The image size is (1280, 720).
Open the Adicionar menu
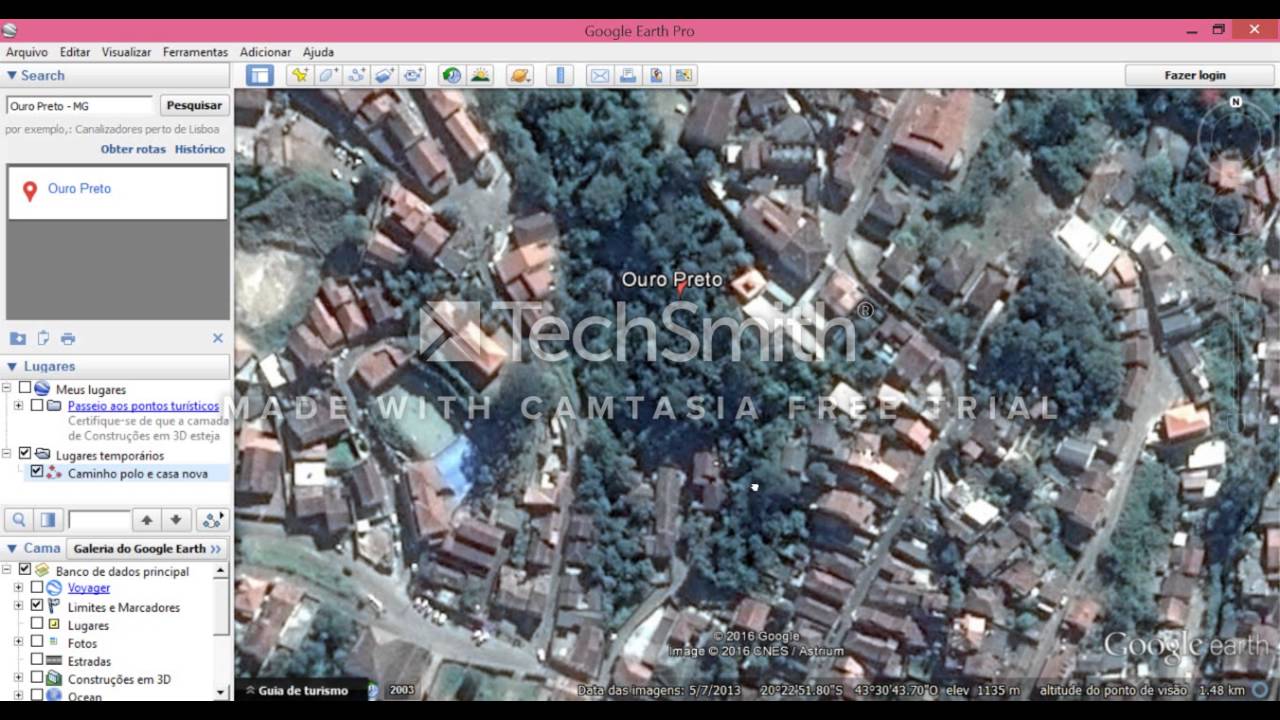click(x=265, y=52)
